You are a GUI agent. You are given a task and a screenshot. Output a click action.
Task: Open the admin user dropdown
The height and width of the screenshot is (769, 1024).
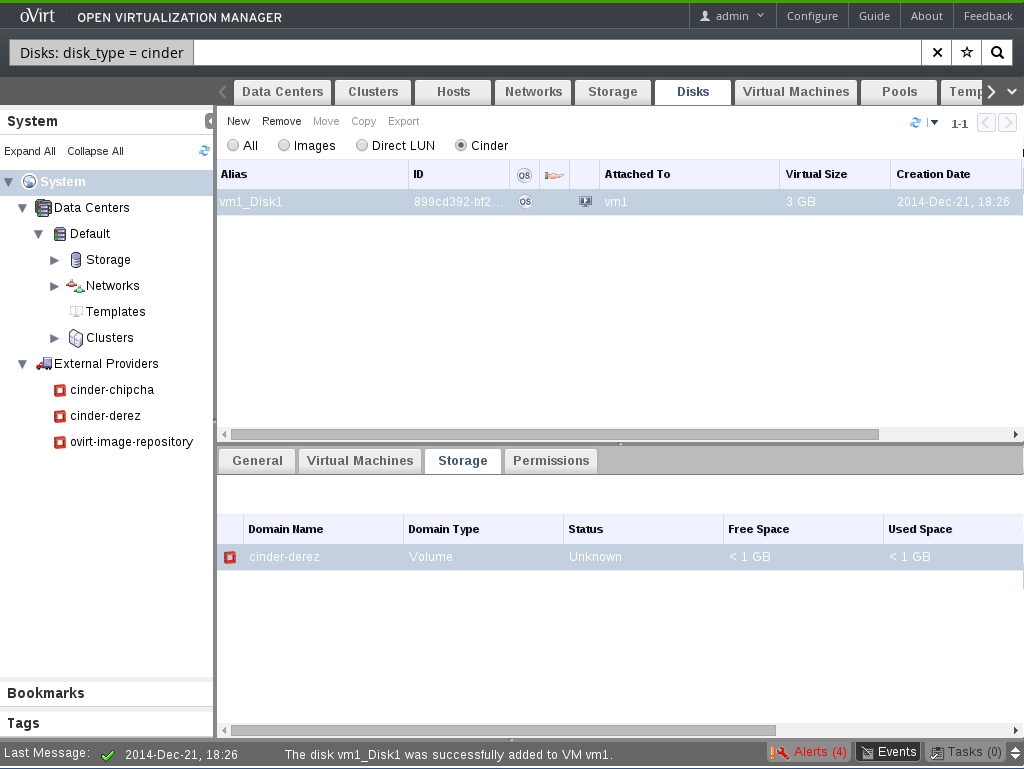732,16
